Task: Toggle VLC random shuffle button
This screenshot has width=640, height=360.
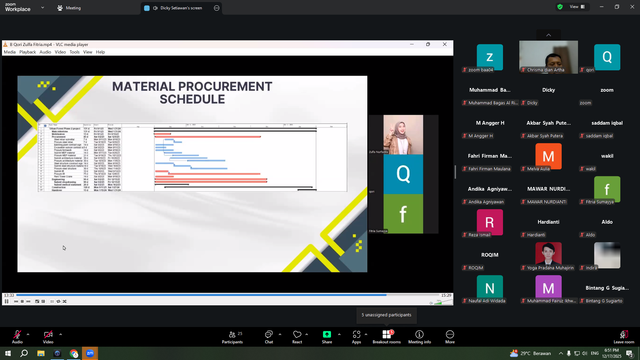Action: pyautogui.click(x=64, y=301)
